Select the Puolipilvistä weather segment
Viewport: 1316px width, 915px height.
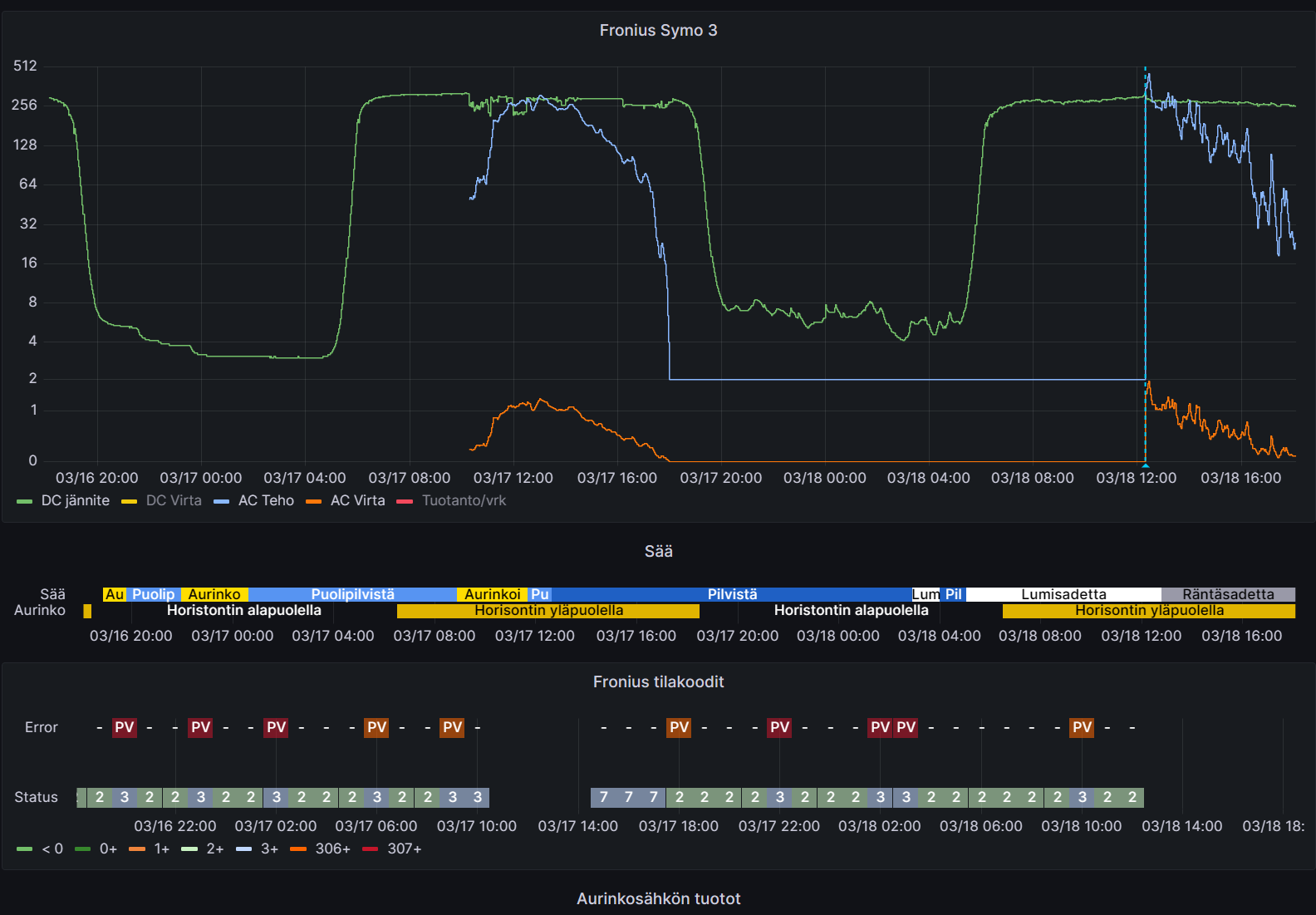coord(352,594)
